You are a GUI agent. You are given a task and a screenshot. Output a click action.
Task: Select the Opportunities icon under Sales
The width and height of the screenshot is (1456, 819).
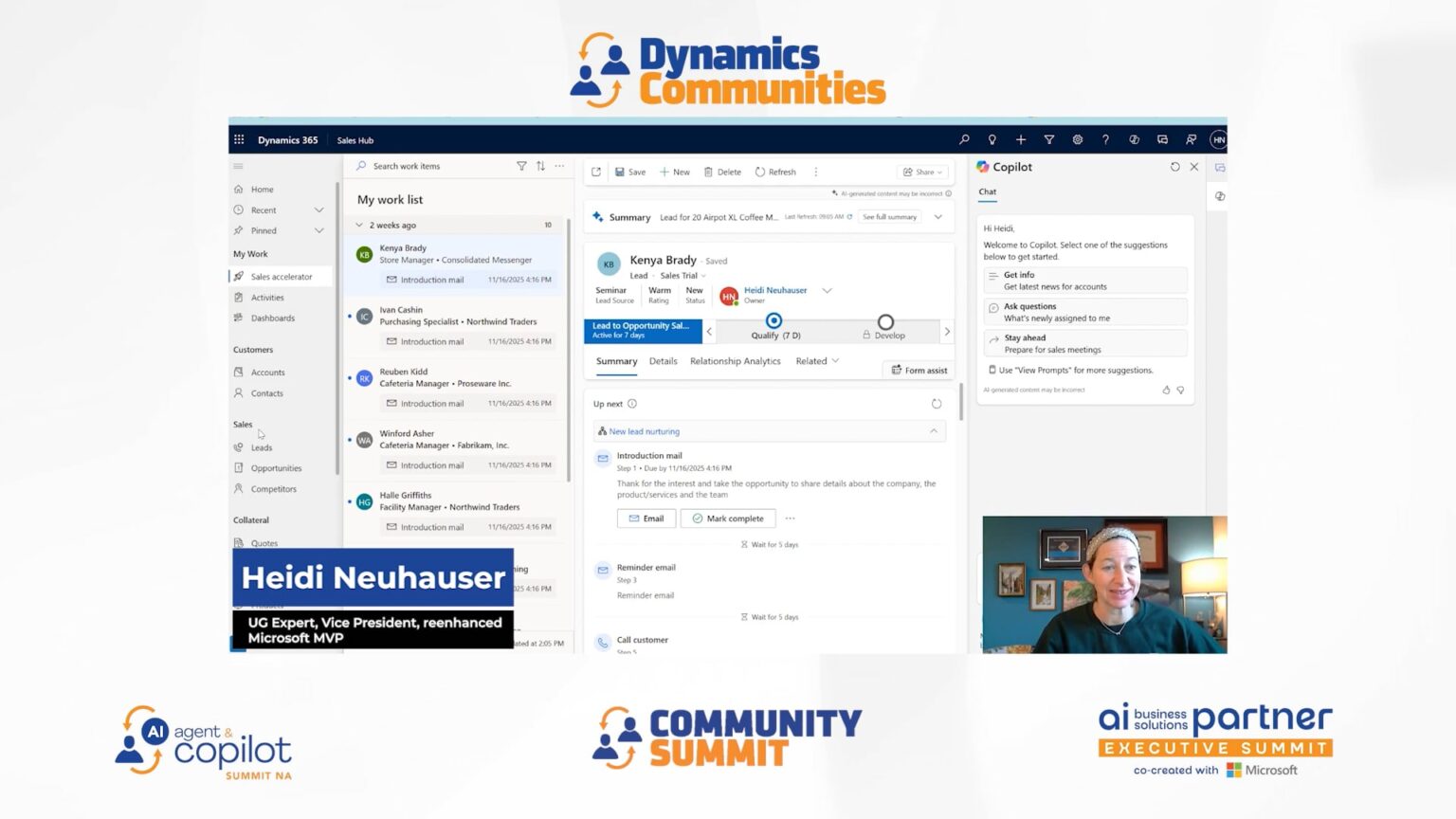[x=238, y=467]
